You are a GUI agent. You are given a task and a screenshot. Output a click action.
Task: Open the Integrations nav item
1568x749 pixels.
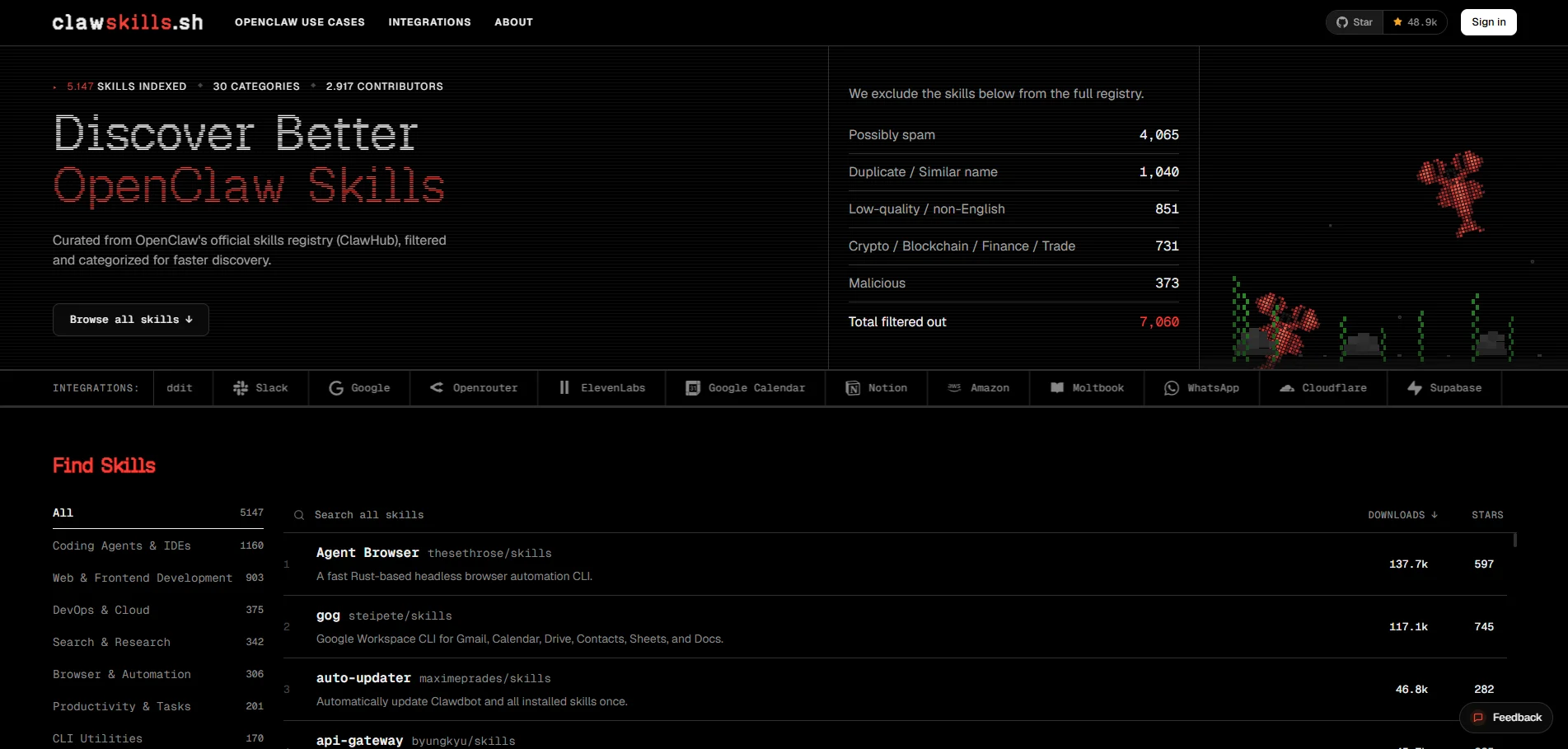[x=430, y=22]
